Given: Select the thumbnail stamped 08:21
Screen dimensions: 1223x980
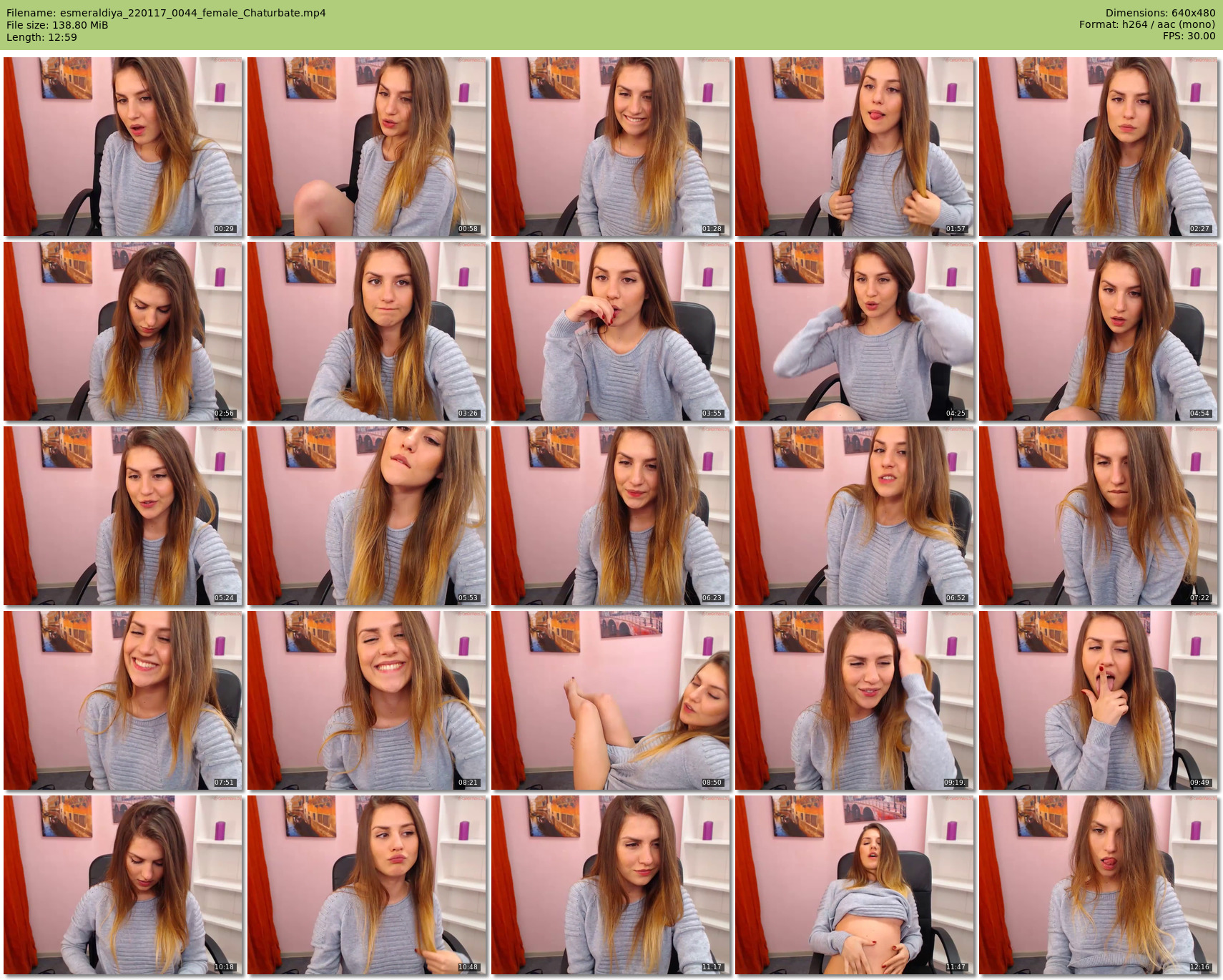Looking at the screenshot, I should [367, 700].
